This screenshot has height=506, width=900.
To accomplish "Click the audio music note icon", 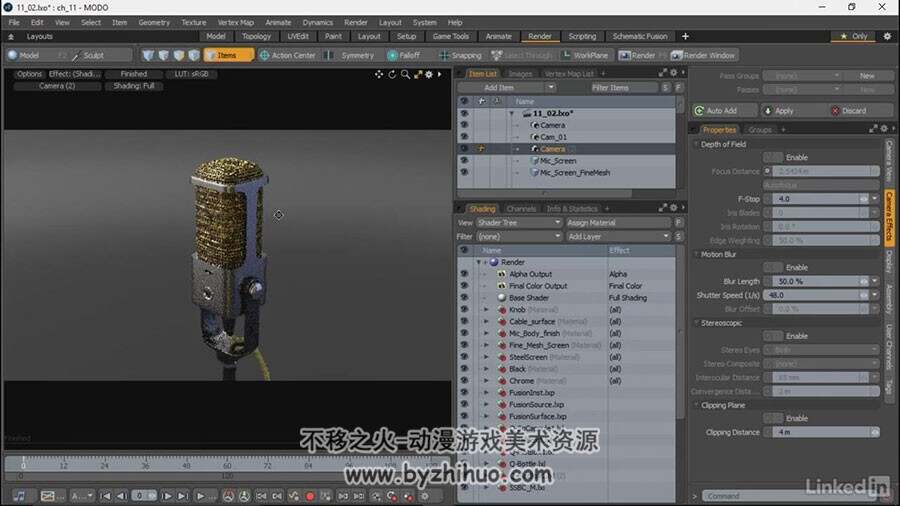I will tap(19, 496).
